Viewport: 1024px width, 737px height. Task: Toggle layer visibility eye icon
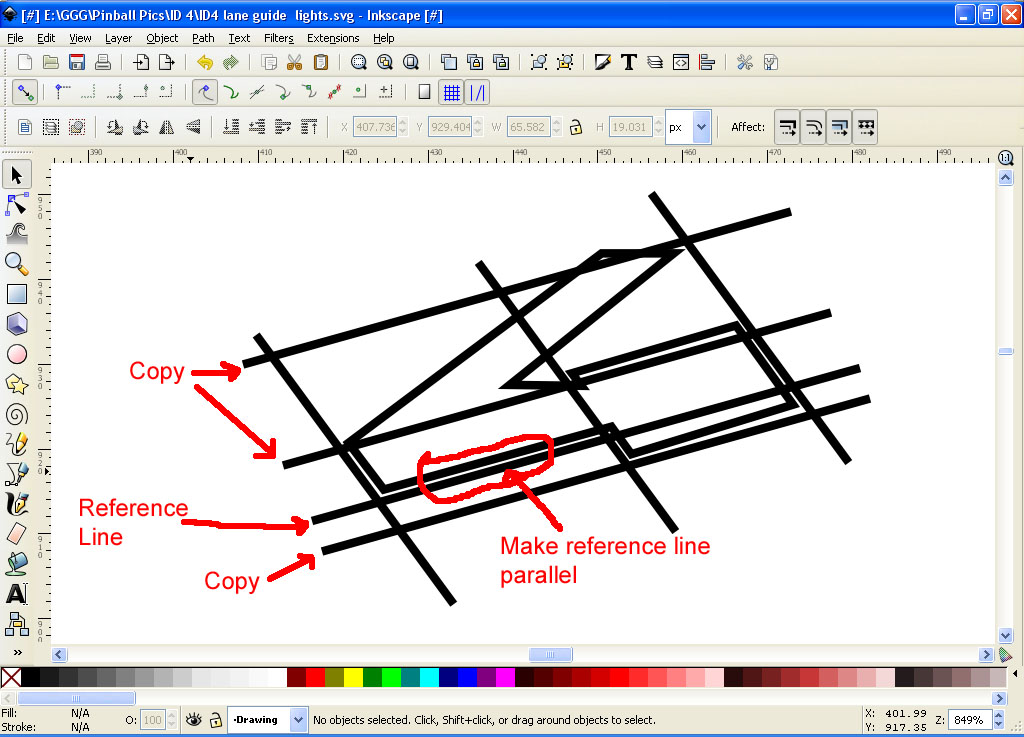coord(194,719)
